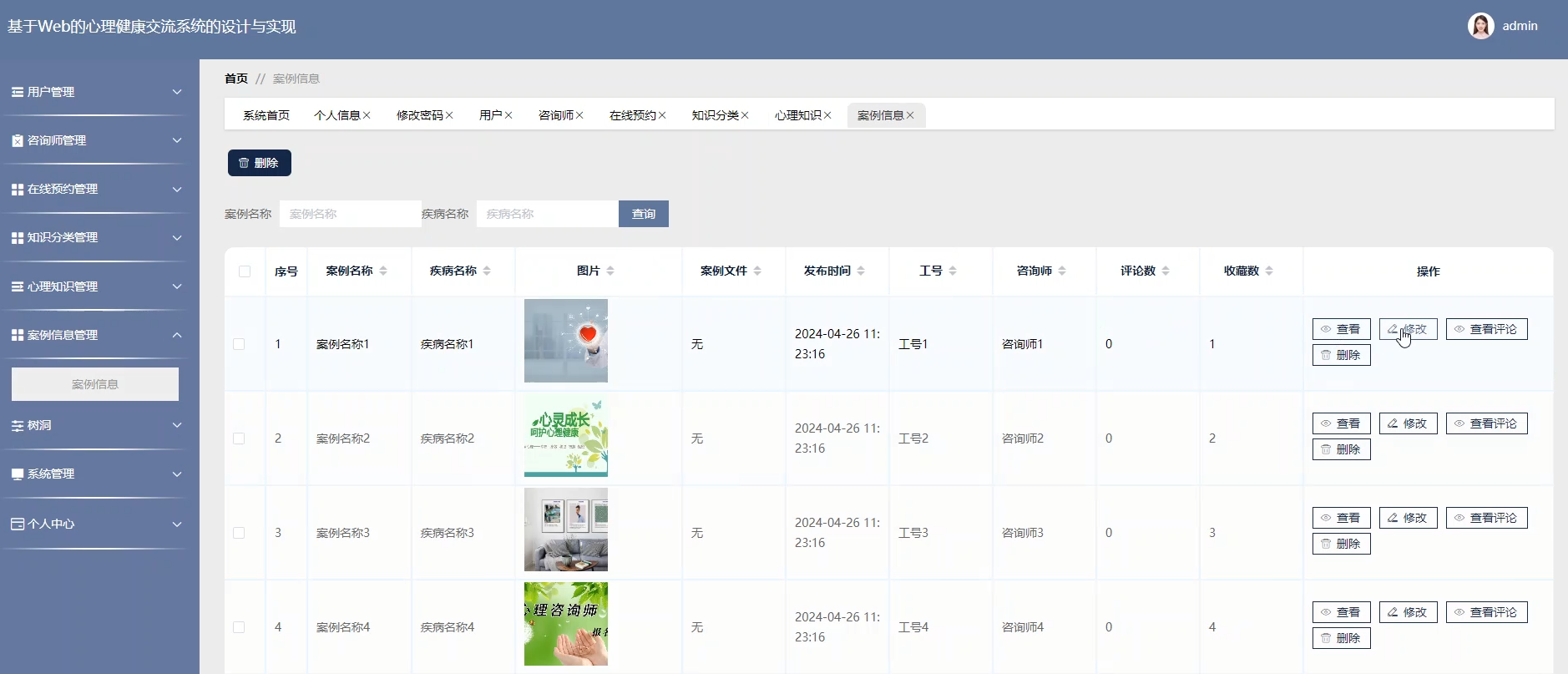
Task: Click the 树洞 sidebar sliders icon
Action: point(17,425)
